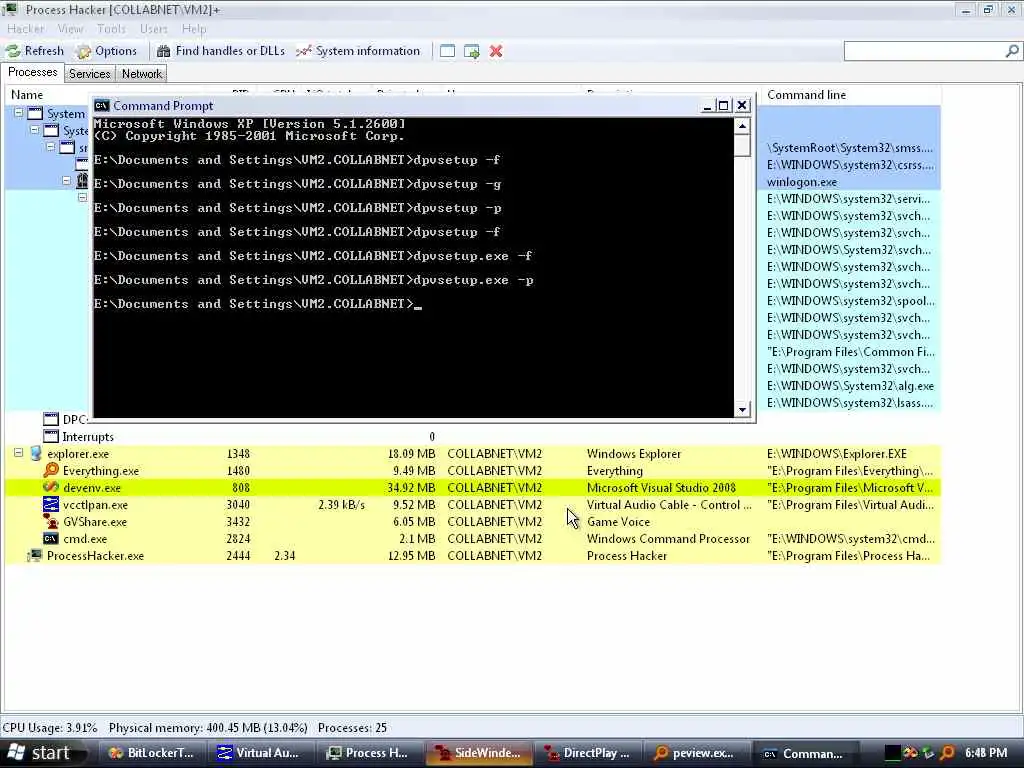The width and height of the screenshot is (1024, 768).
Task: Click the alg.exe command line entry
Action: [850, 386]
